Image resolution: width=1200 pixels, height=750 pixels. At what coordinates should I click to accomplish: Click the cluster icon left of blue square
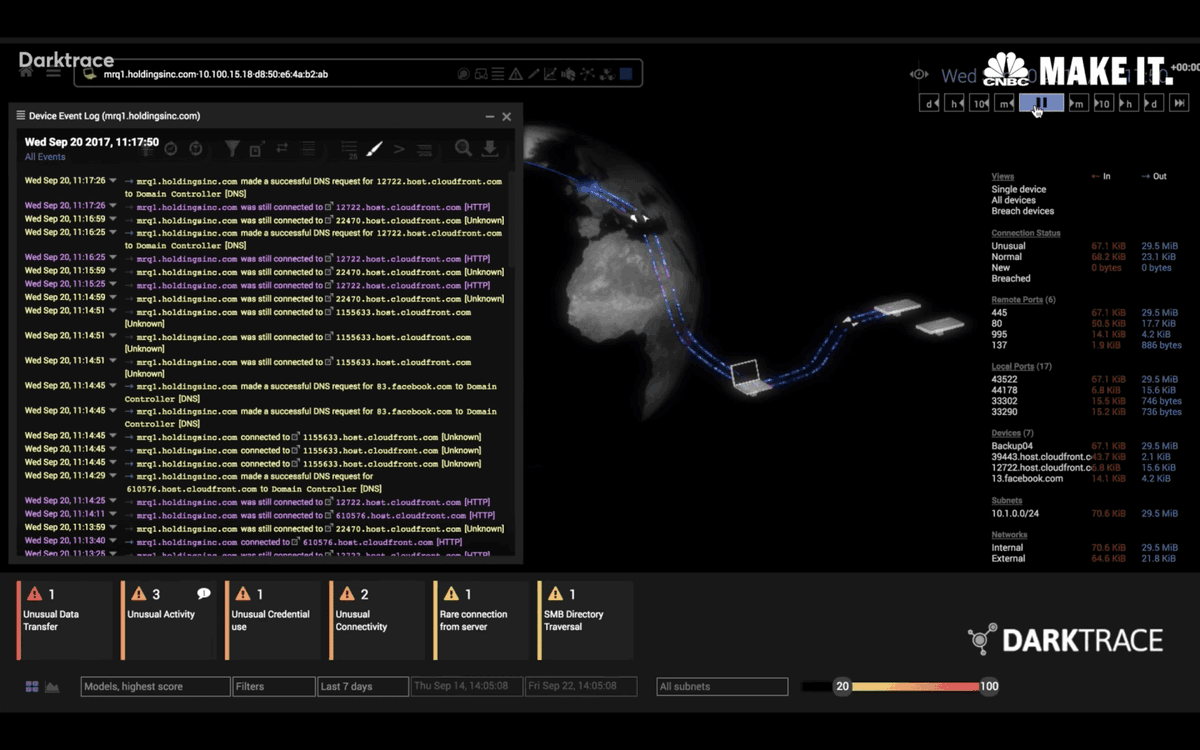coord(607,74)
